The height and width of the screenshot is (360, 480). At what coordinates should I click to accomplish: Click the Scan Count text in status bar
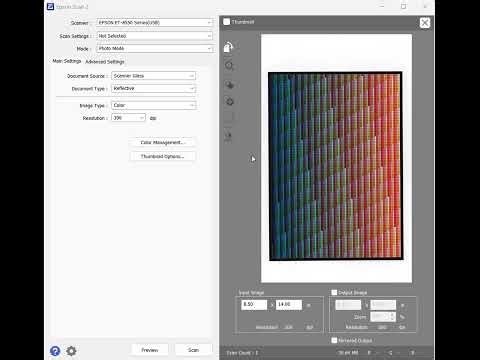(x=242, y=353)
